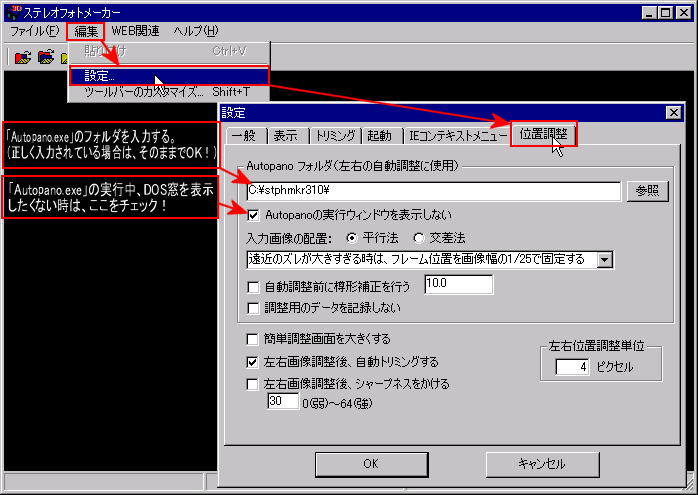Click the StereoPhoto Maker 3D title bar icon
Image resolution: width=698 pixels, height=495 pixels.
14,12
